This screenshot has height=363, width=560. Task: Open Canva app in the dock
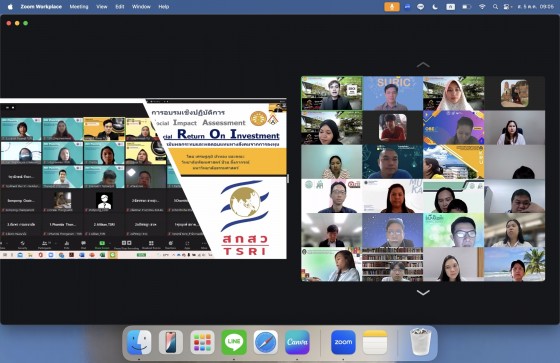(x=297, y=342)
